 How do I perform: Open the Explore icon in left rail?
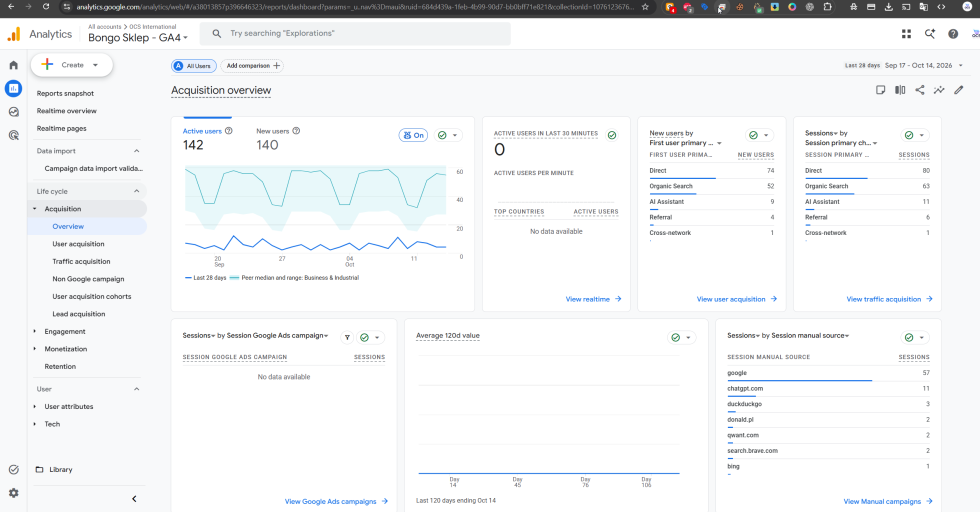click(14, 112)
